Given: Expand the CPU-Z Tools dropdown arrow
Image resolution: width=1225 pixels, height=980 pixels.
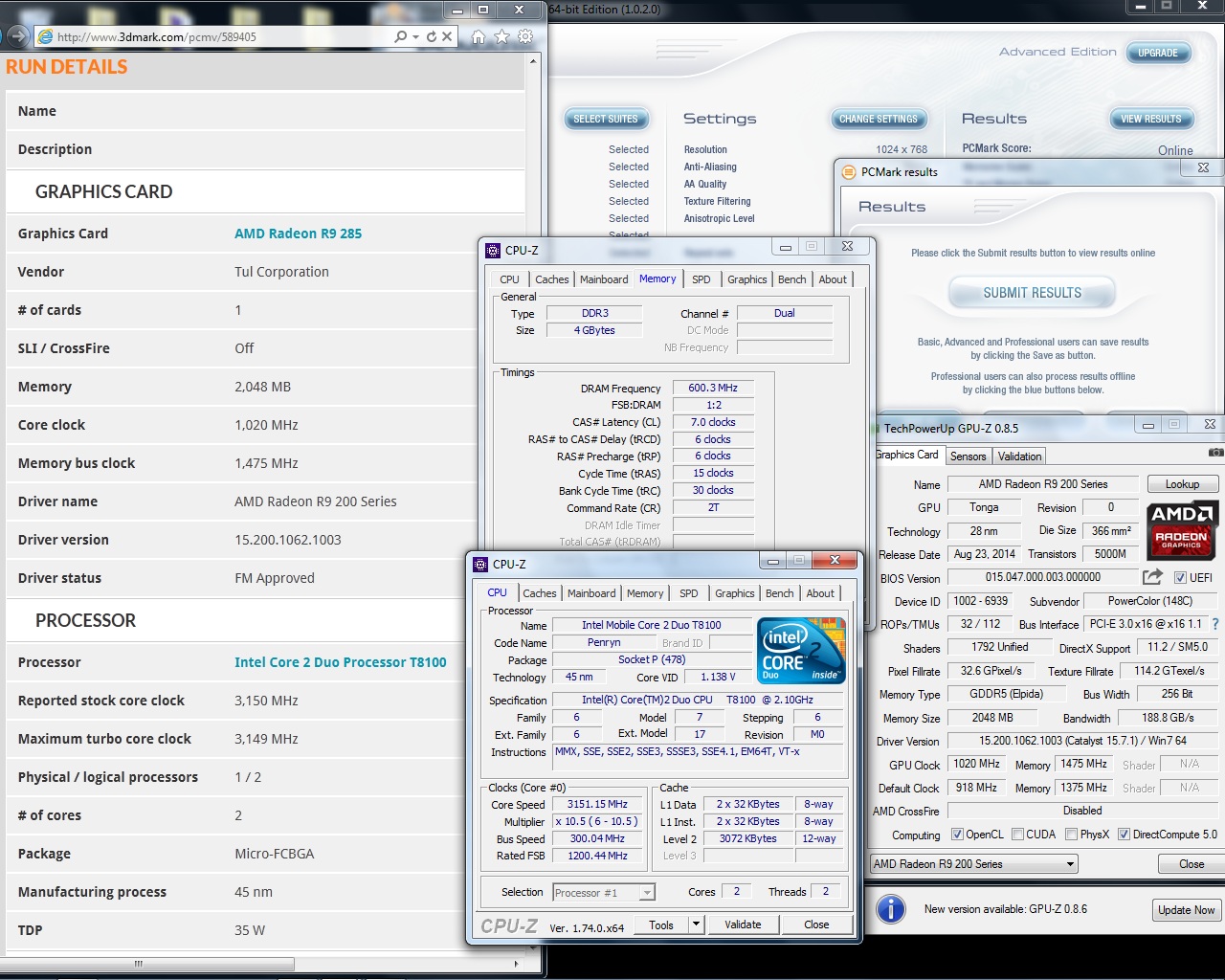Looking at the screenshot, I should point(696,924).
